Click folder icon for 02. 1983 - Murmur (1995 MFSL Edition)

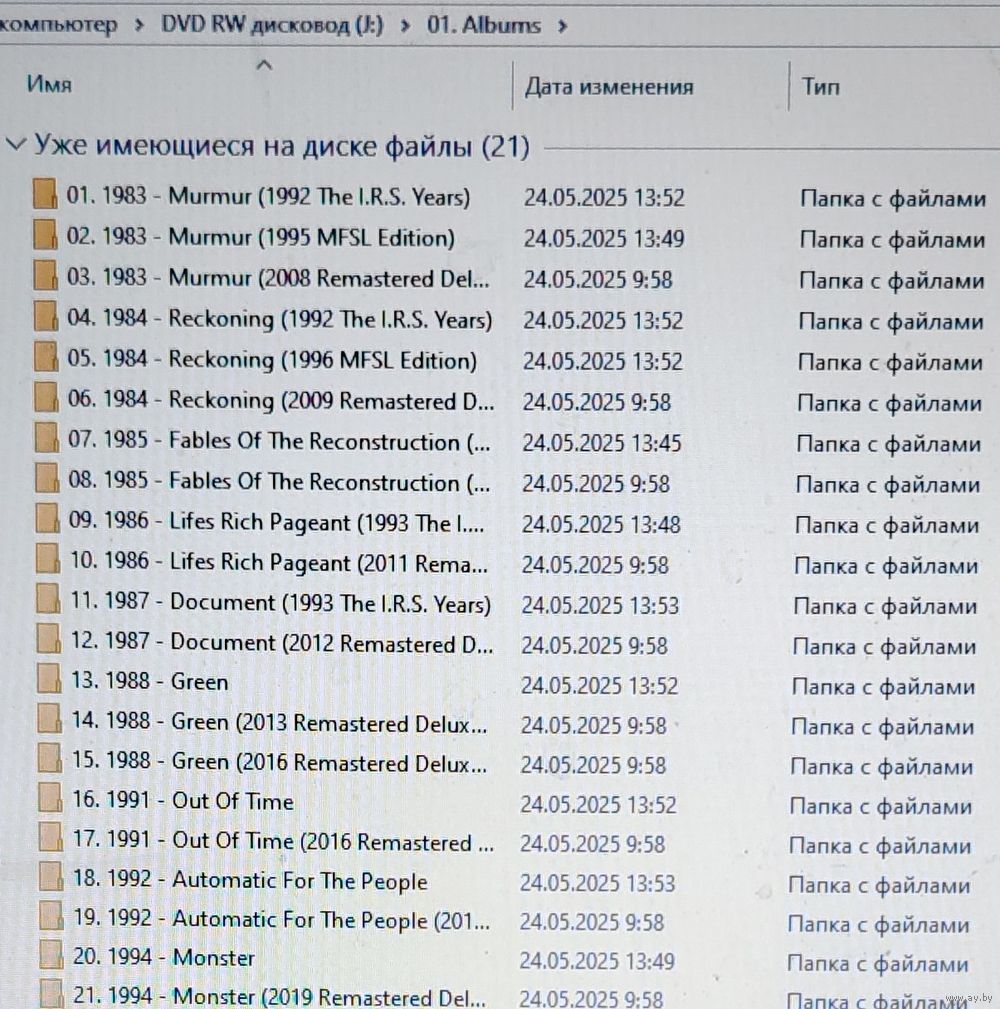tap(45, 234)
